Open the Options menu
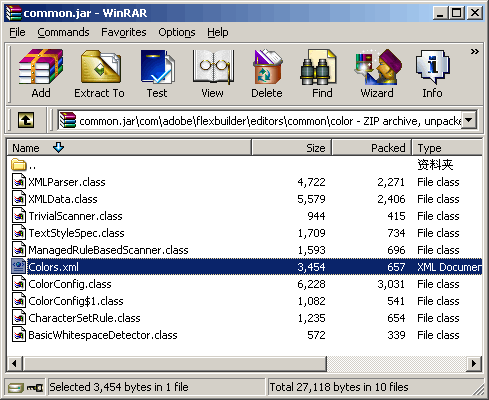This screenshot has height=400, width=489. coord(177,32)
